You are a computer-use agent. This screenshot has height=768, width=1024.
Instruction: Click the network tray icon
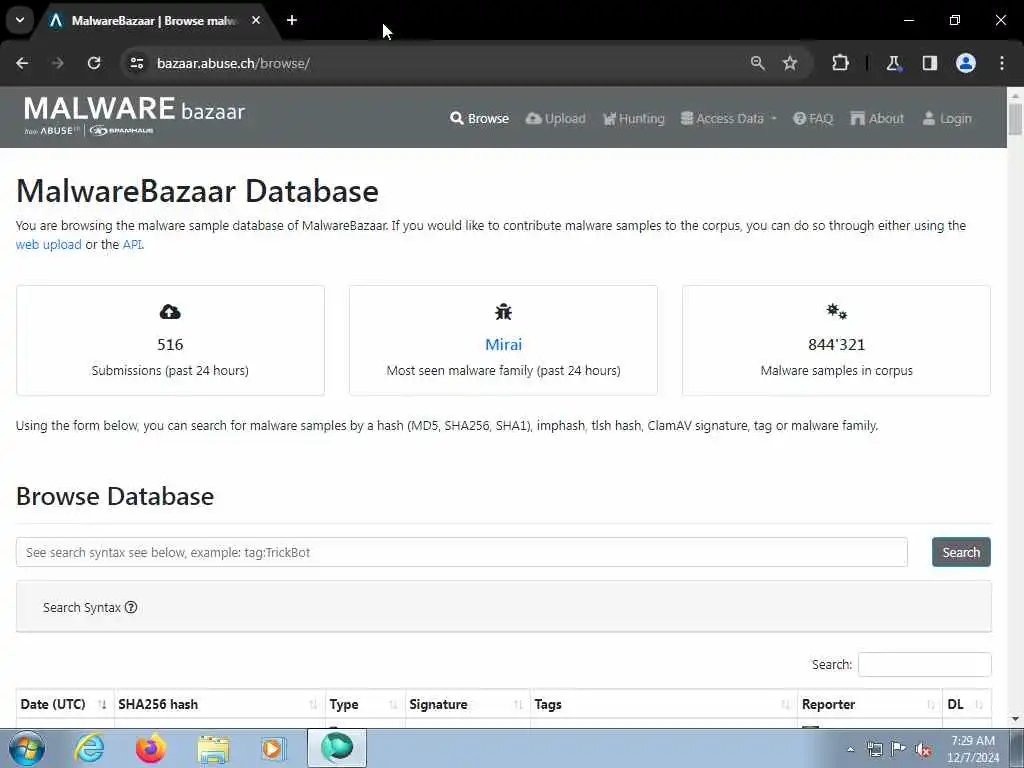point(874,749)
